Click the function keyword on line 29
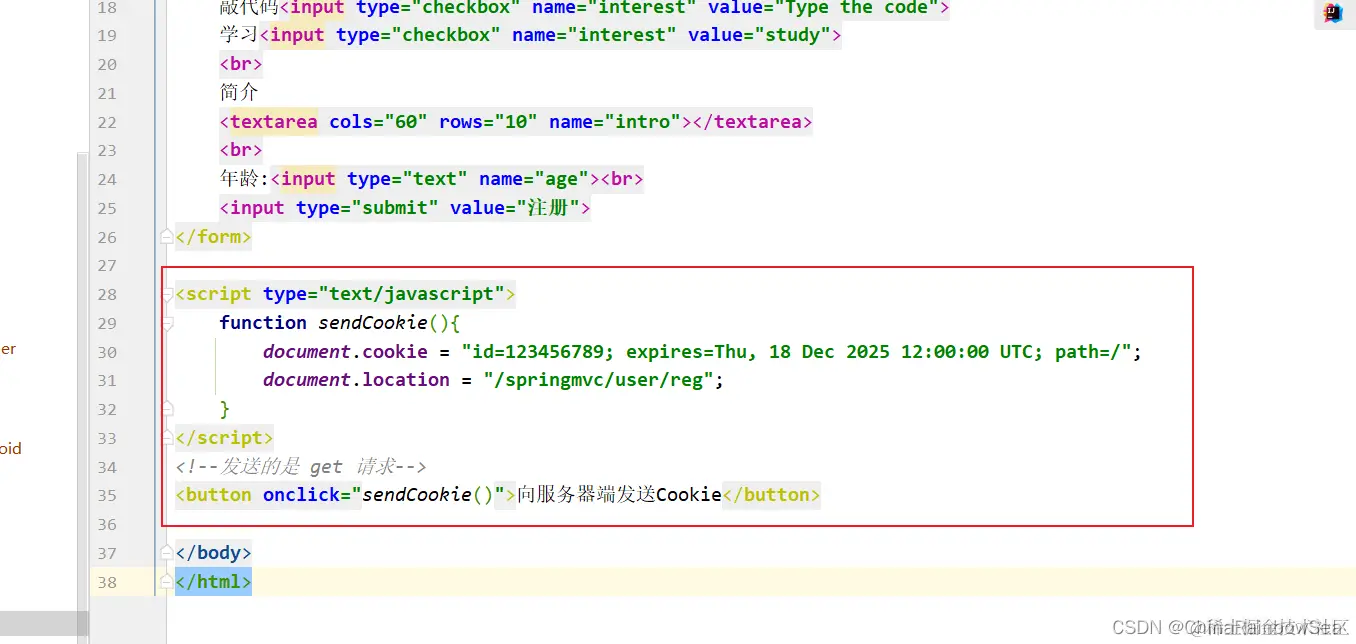Image resolution: width=1356 pixels, height=644 pixels. 263,323
